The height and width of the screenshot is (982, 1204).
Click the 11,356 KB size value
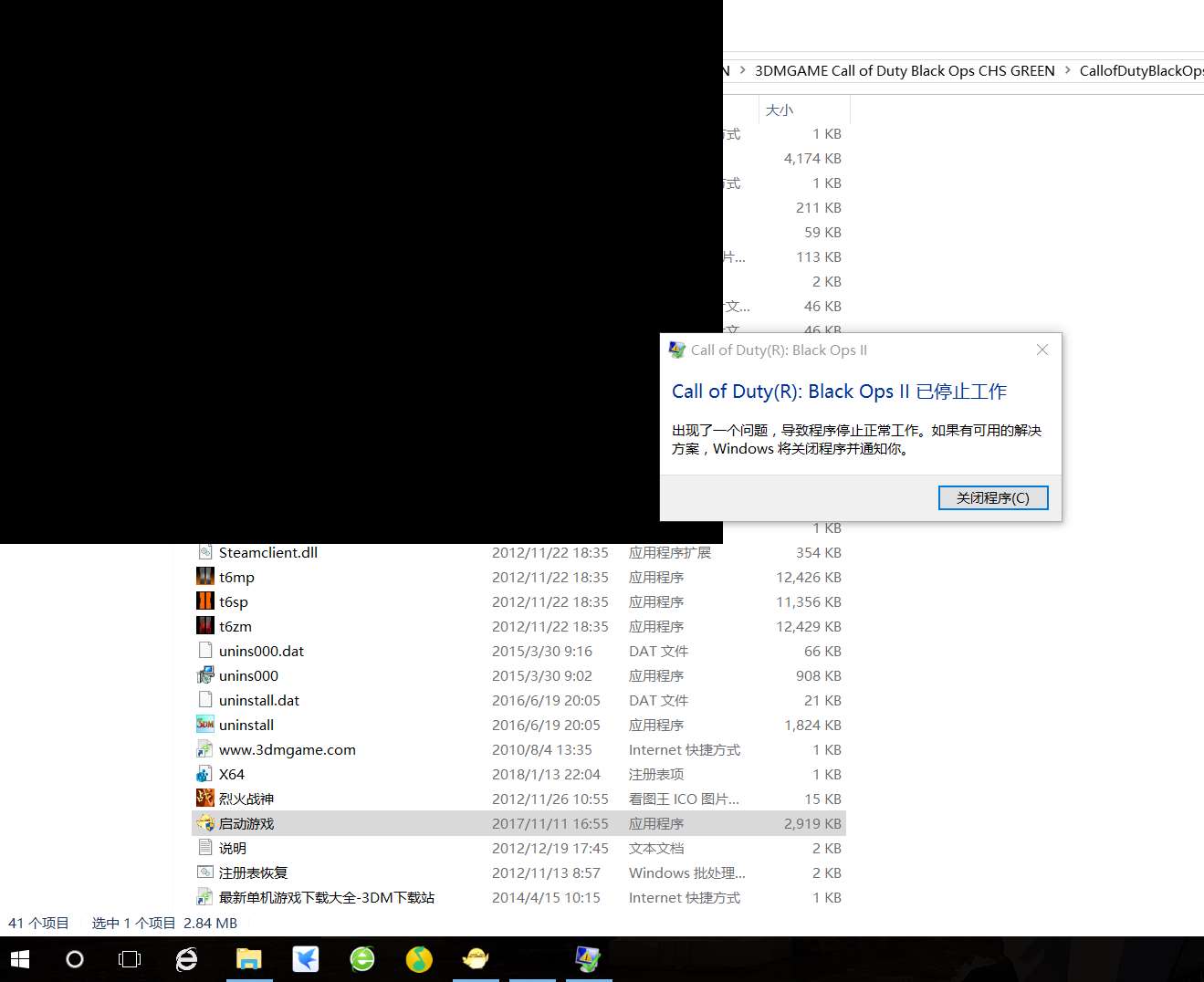809,601
